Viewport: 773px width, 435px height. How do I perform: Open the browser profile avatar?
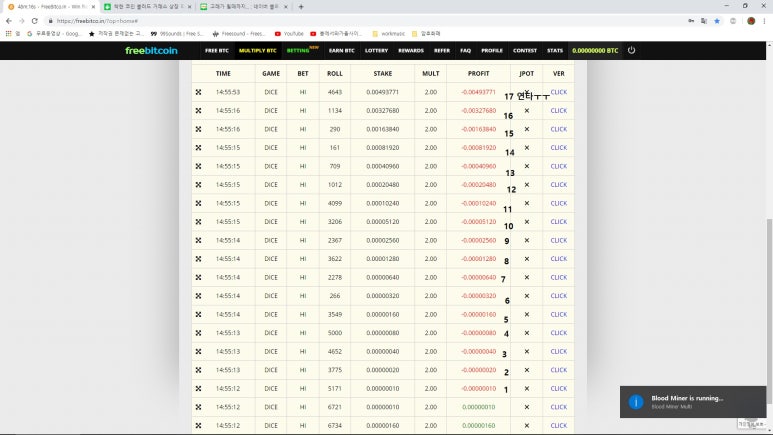pos(751,21)
